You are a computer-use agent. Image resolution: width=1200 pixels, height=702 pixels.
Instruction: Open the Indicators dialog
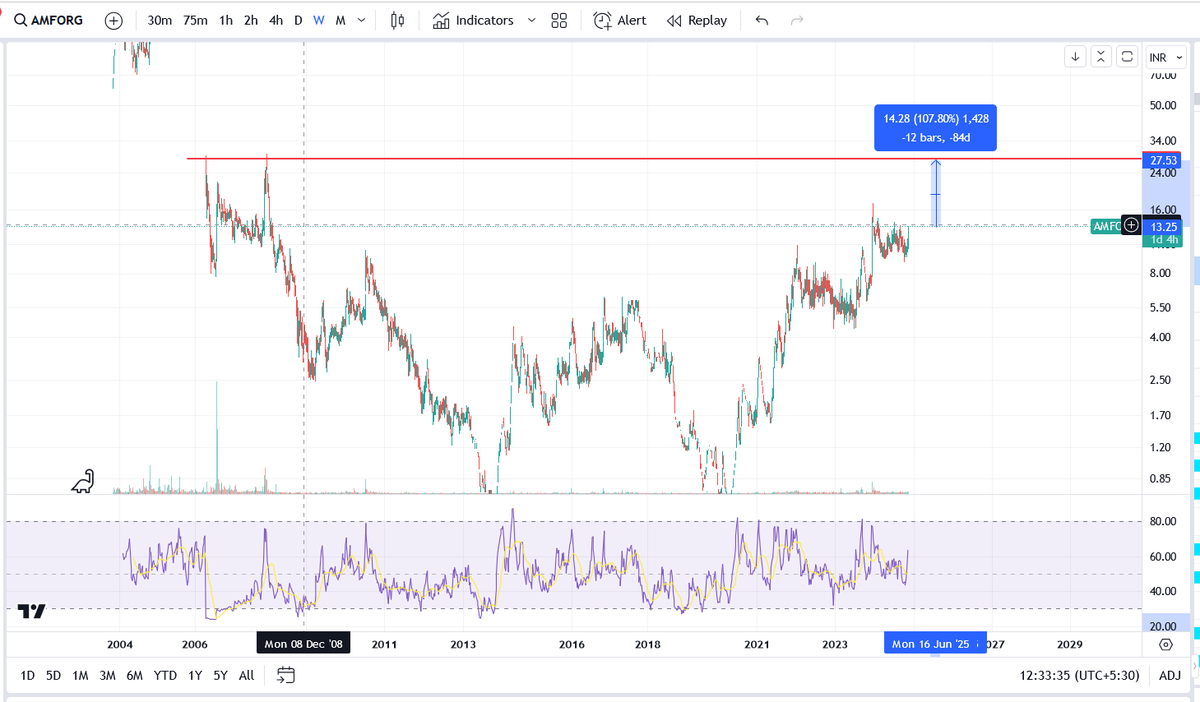coord(473,20)
